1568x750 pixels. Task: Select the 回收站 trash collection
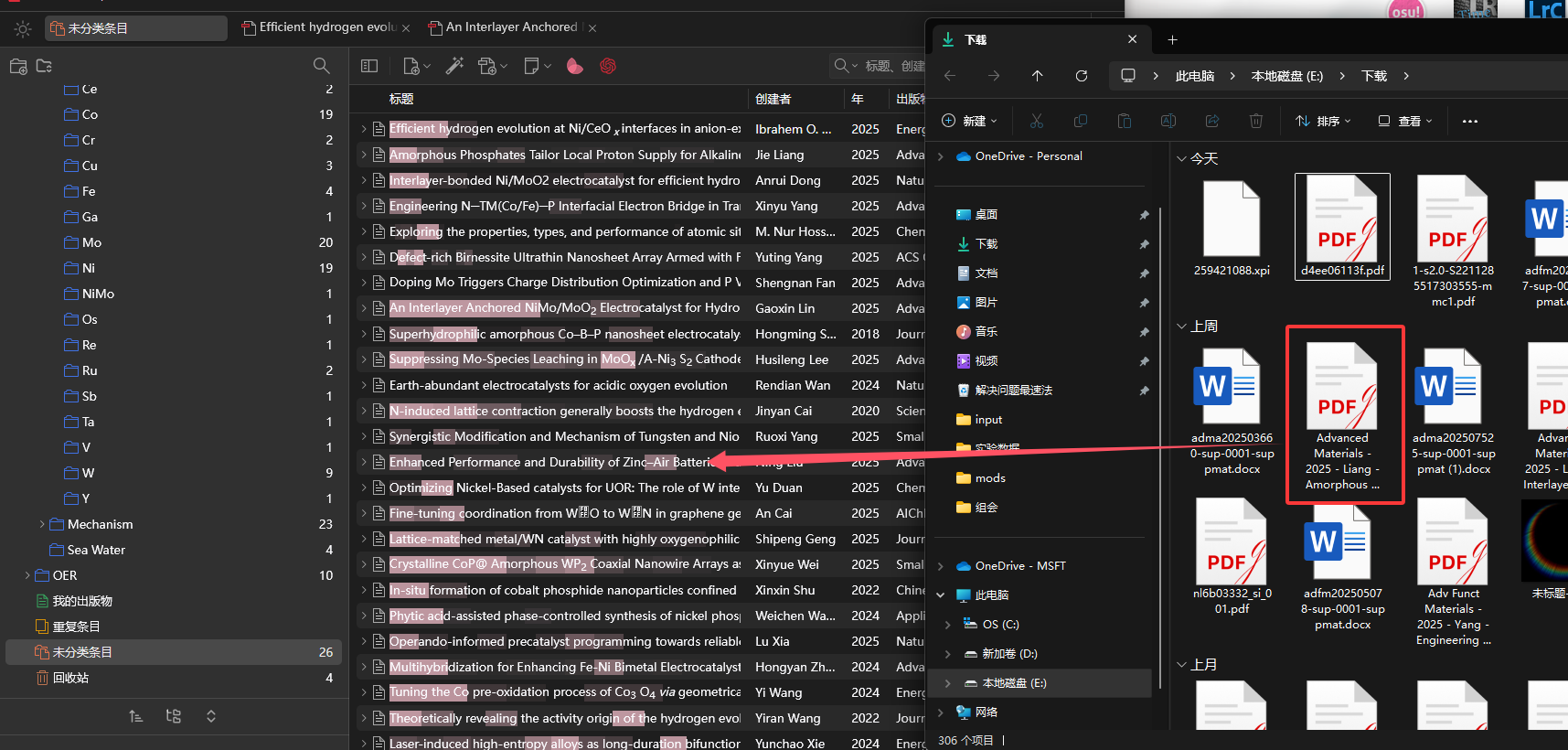(70, 678)
